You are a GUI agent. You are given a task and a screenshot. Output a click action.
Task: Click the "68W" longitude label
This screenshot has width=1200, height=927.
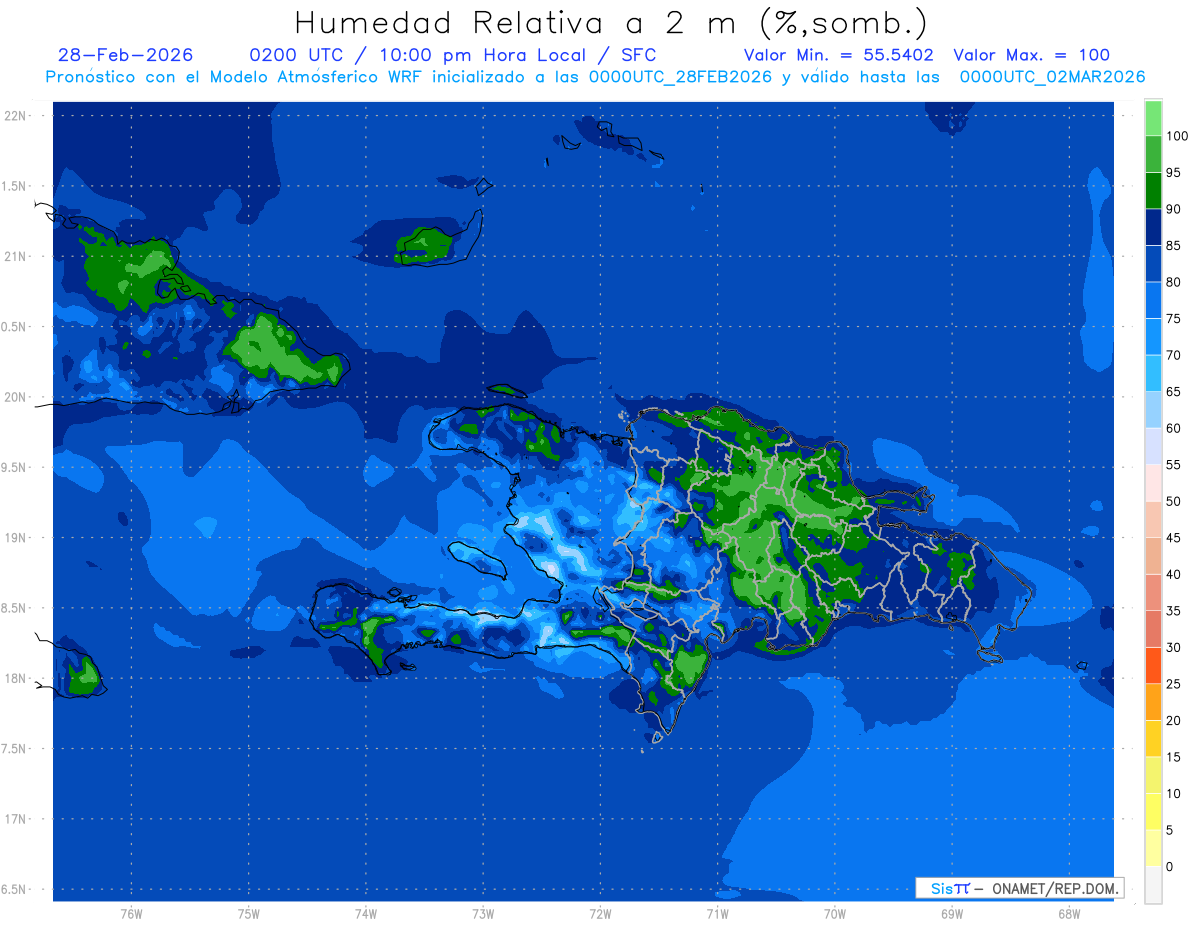(1069, 914)
